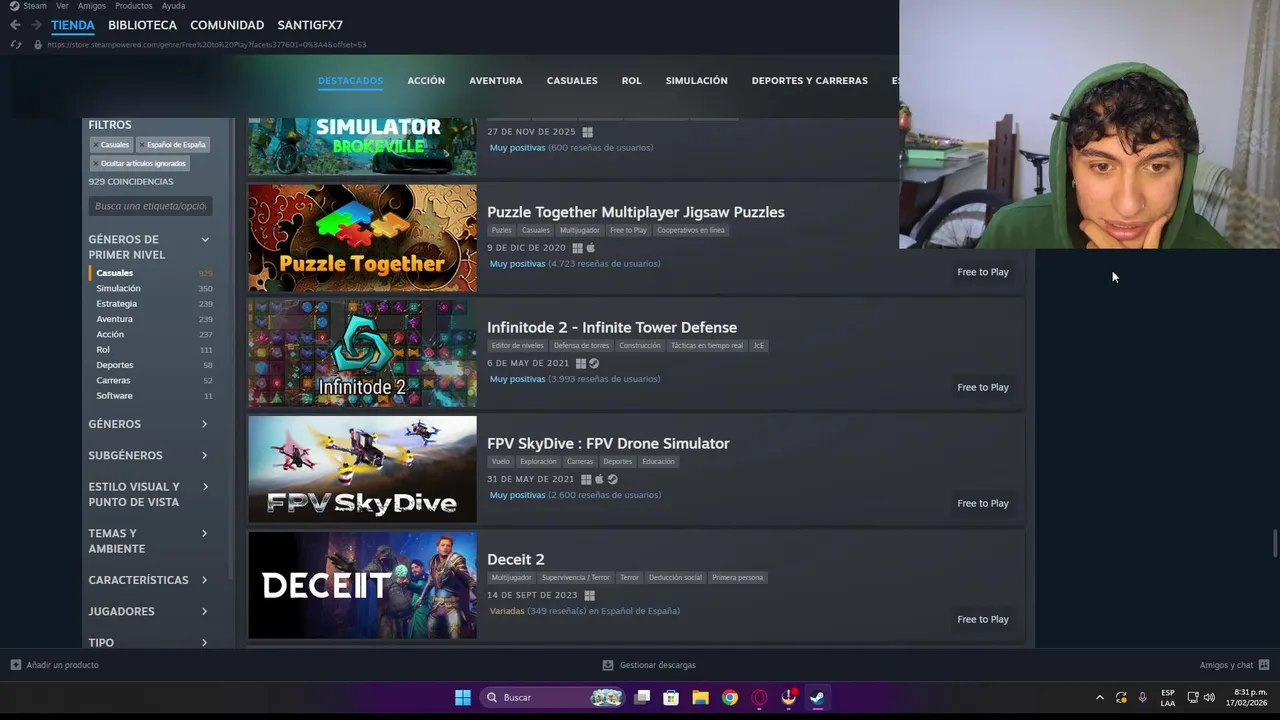This screenshot has width=1280, height=720.
Task: Open FPV SkyDive : FPV Drone Simulator title
Action: 608,444
